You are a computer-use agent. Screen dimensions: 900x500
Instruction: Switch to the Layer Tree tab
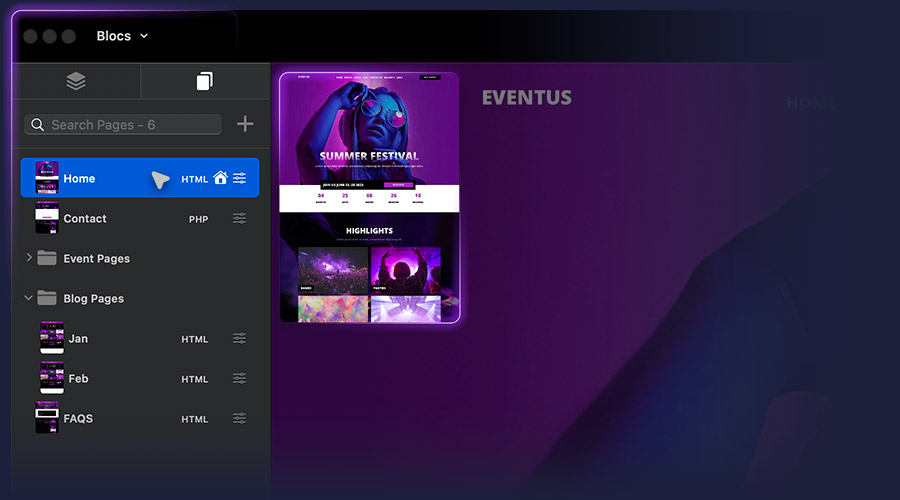76,82
